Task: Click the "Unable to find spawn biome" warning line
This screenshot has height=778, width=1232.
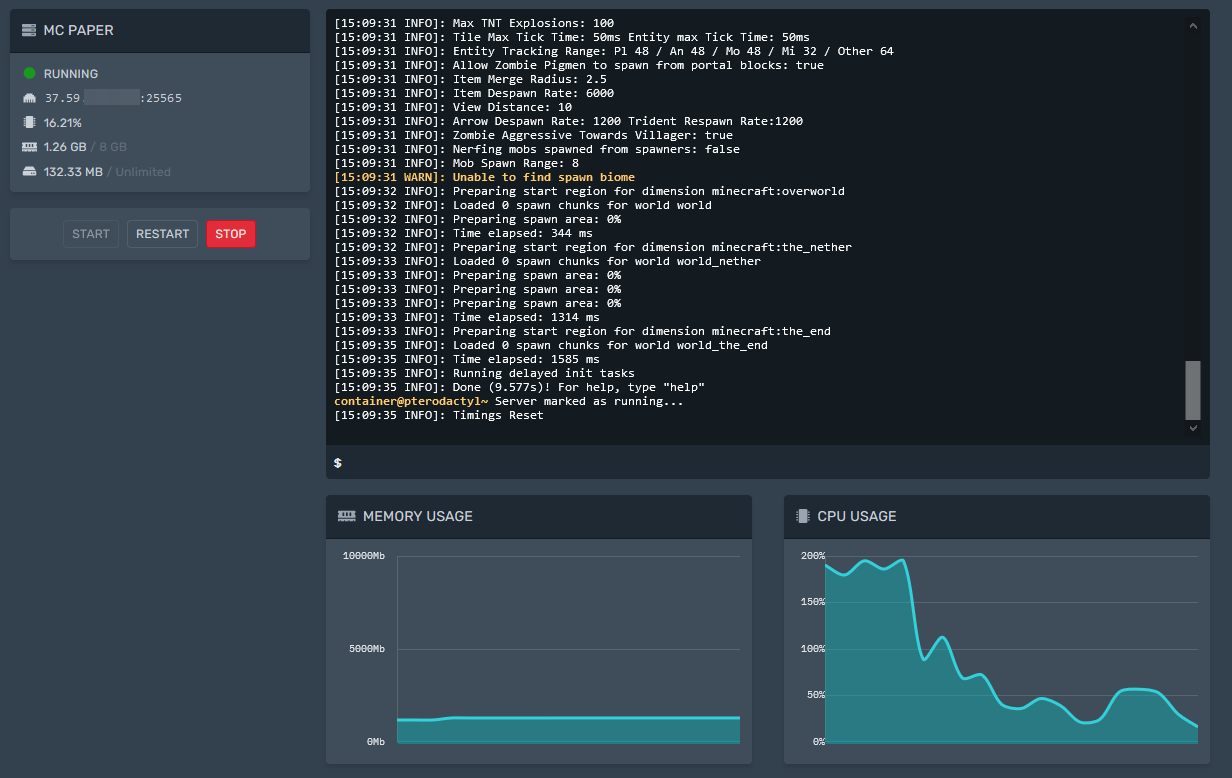Action: click(x=485, y=177)
